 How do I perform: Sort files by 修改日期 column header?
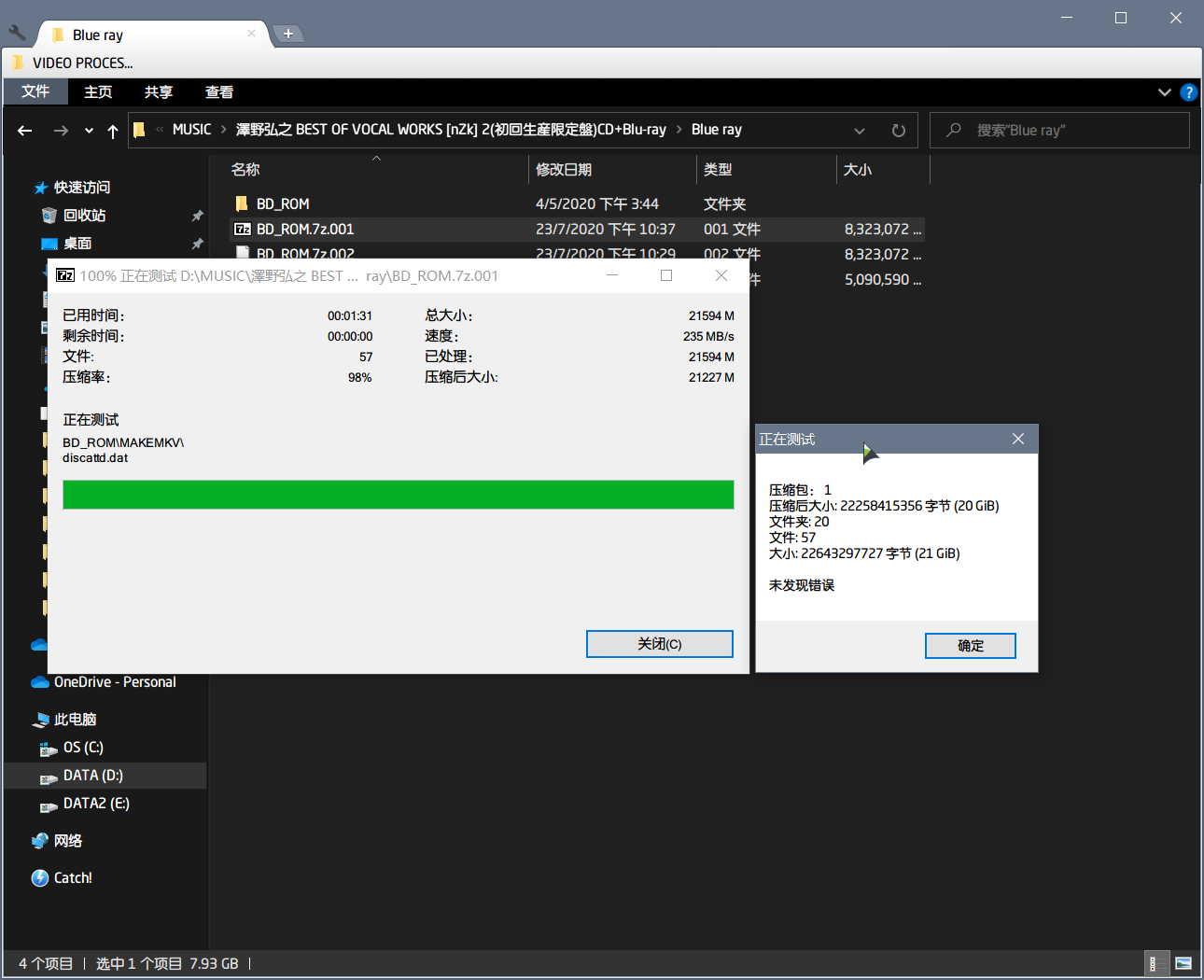pyautogui.click(x=564, y=170)
